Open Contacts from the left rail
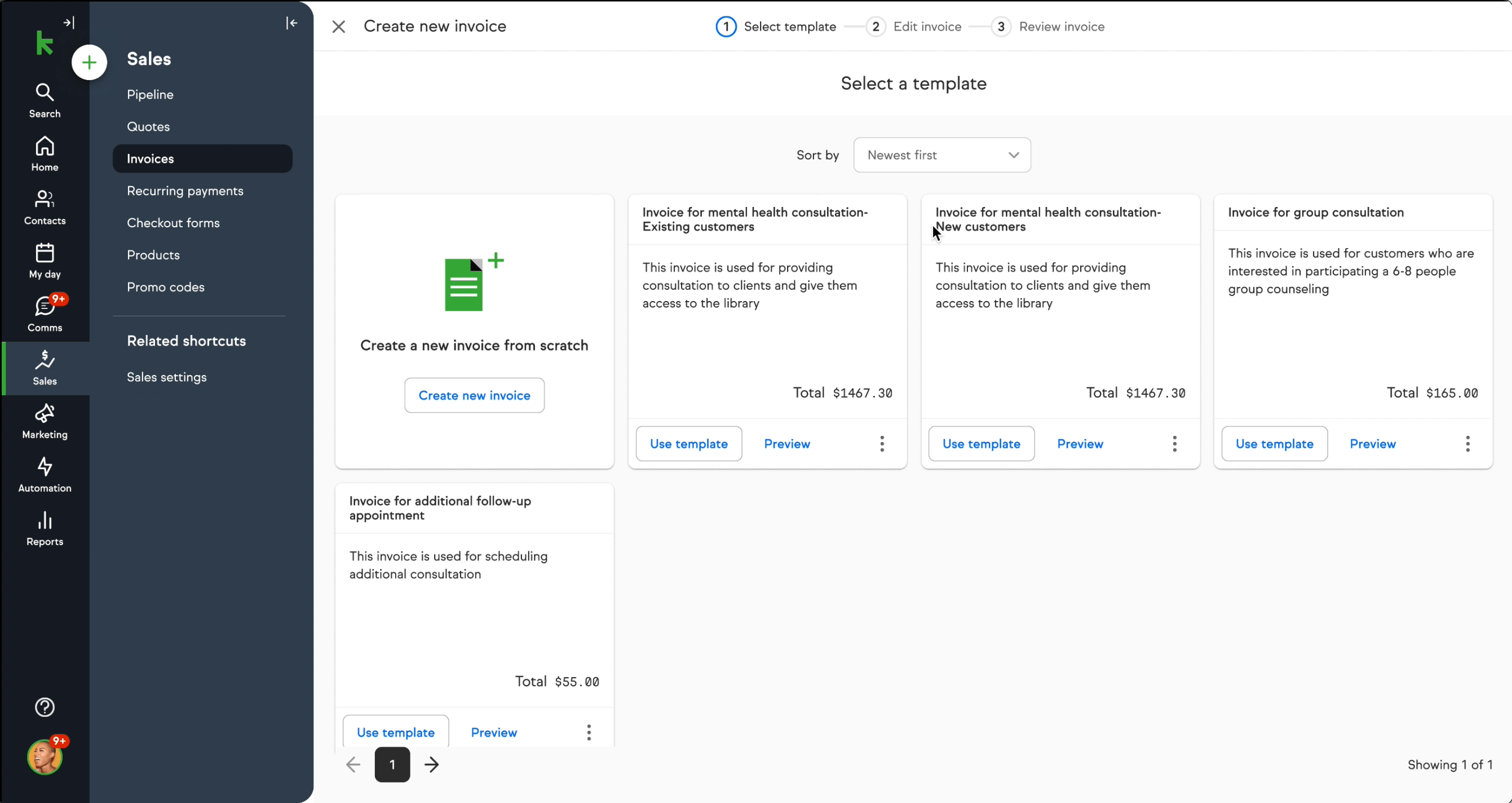Image resolution: width=1512 pixels, height=803 pixels. point(45,207)
